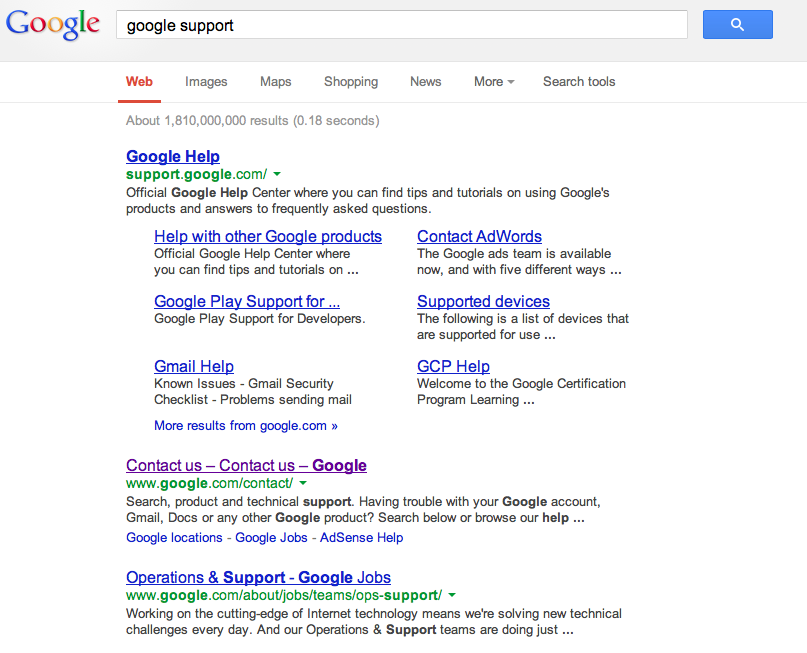Click the Search, product and technical support snippet
Image resolution: width=807 pixels, height=653 pixels.
coord(363,509)
